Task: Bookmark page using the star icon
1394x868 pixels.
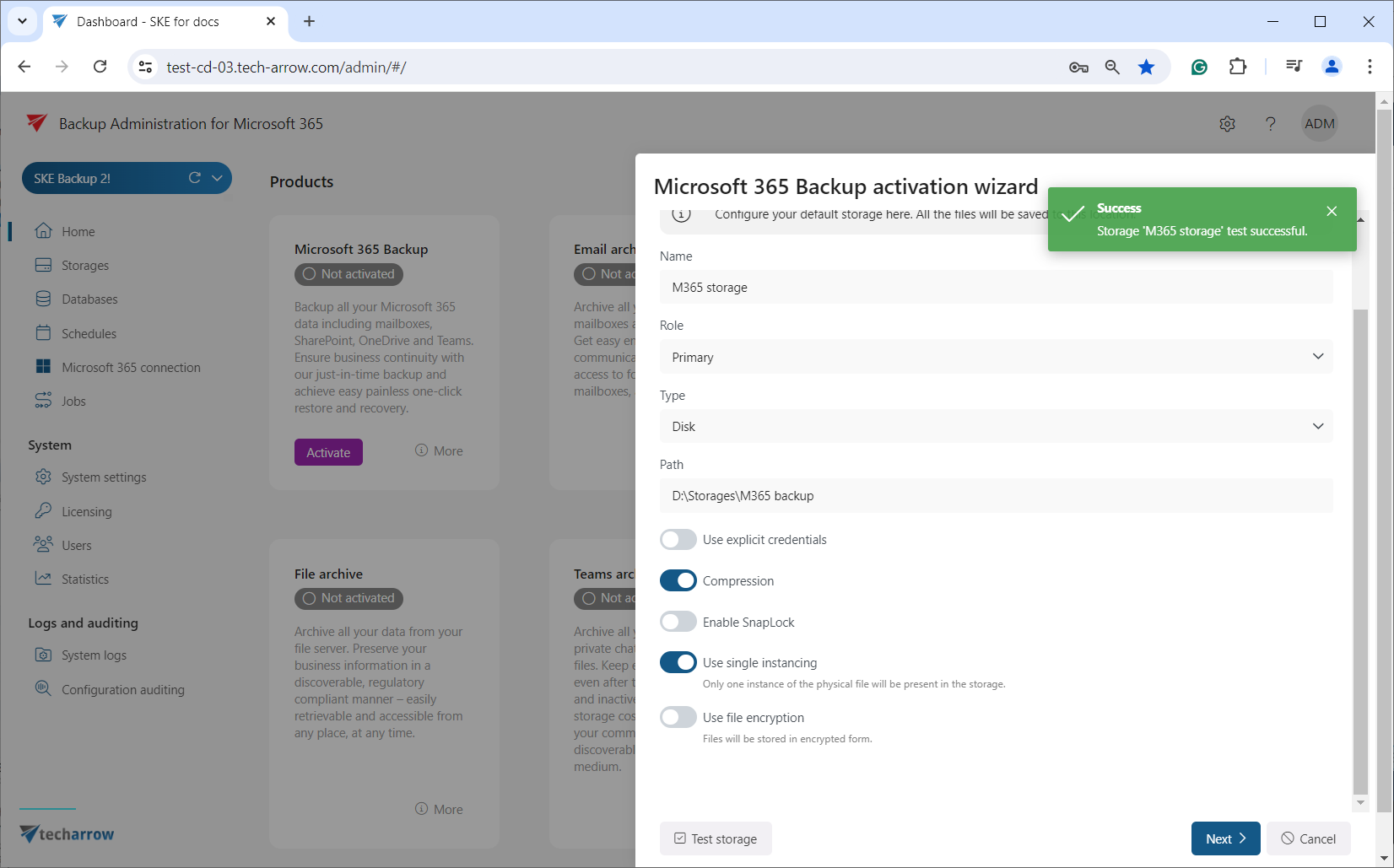Action: (1146, 67)
